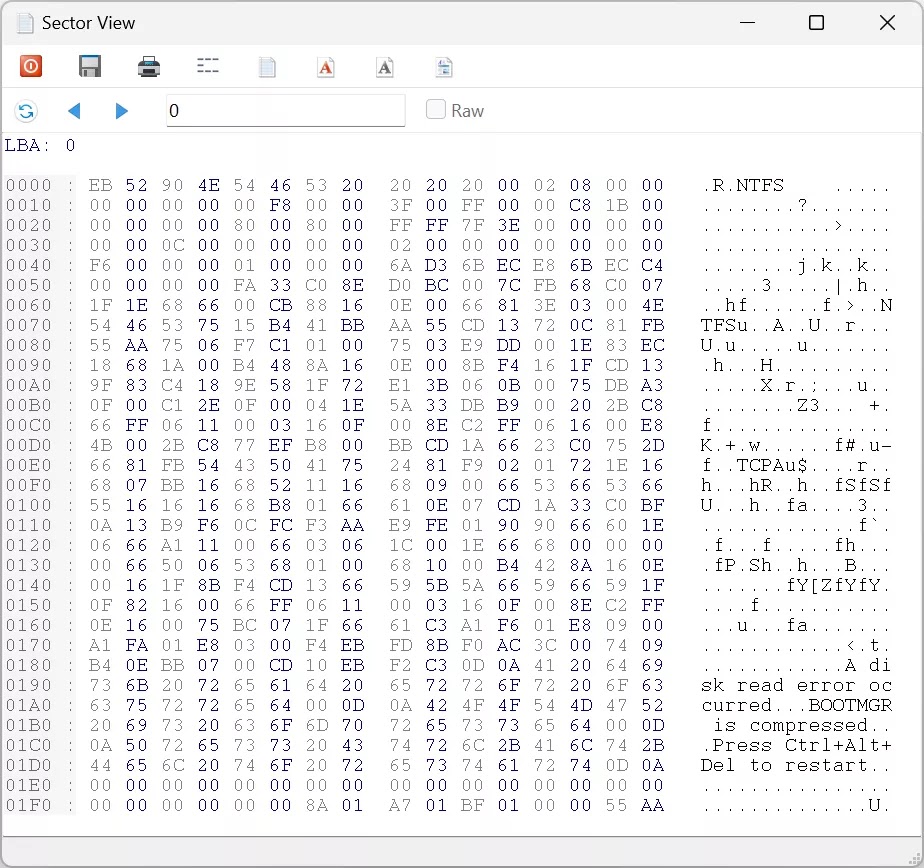Viewport: 924px width, 868px height.
Task: Click the NTFS text in the ASCII column
Action: (754, 185)
